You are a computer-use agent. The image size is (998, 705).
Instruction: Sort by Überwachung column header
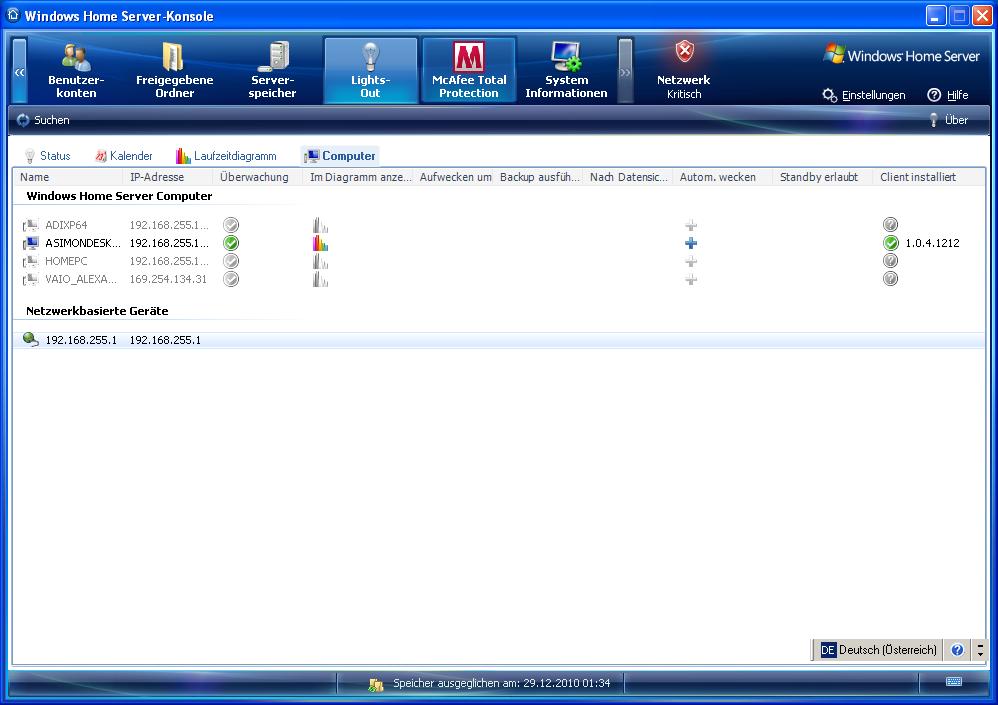pyautogui.click(x=258, y=177)
